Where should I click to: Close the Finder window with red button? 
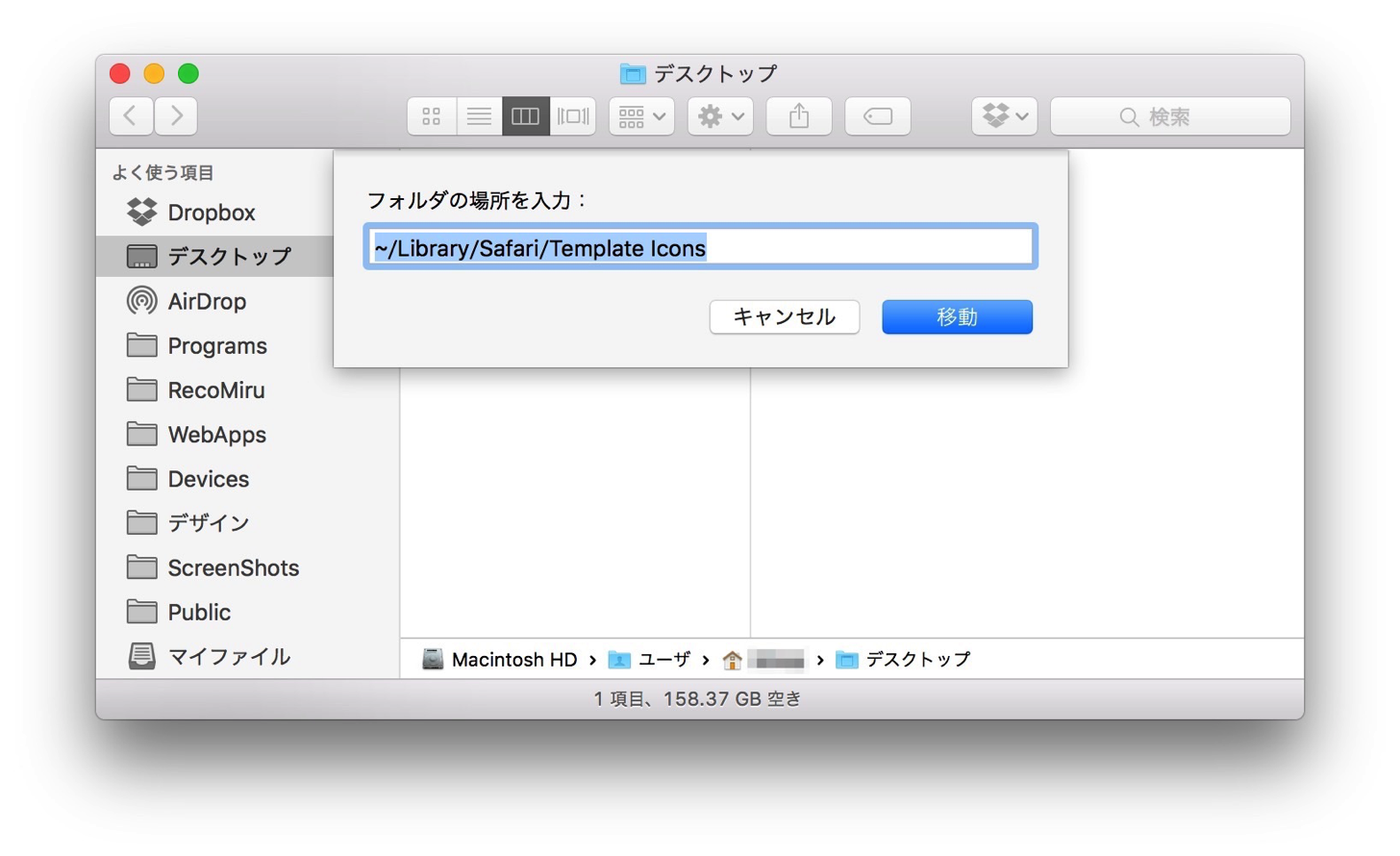120,73
